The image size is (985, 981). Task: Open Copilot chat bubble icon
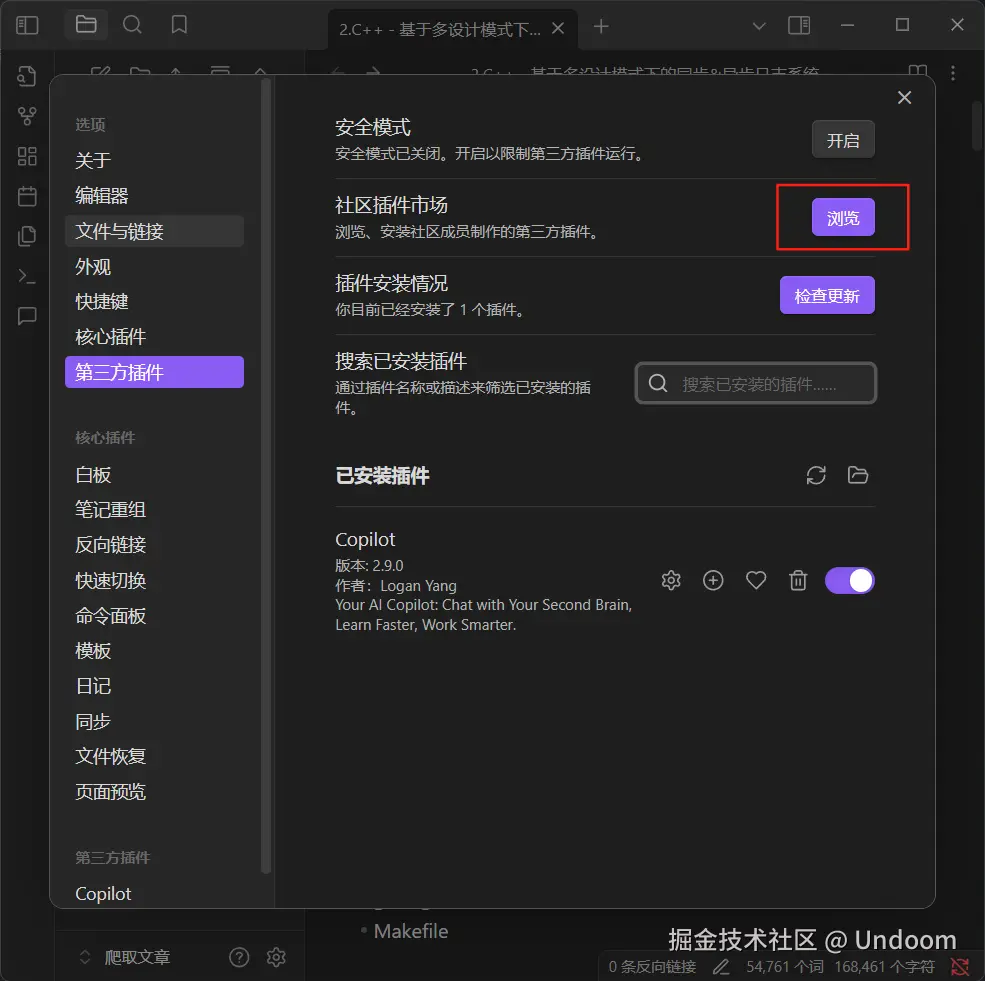pos(27,316)
